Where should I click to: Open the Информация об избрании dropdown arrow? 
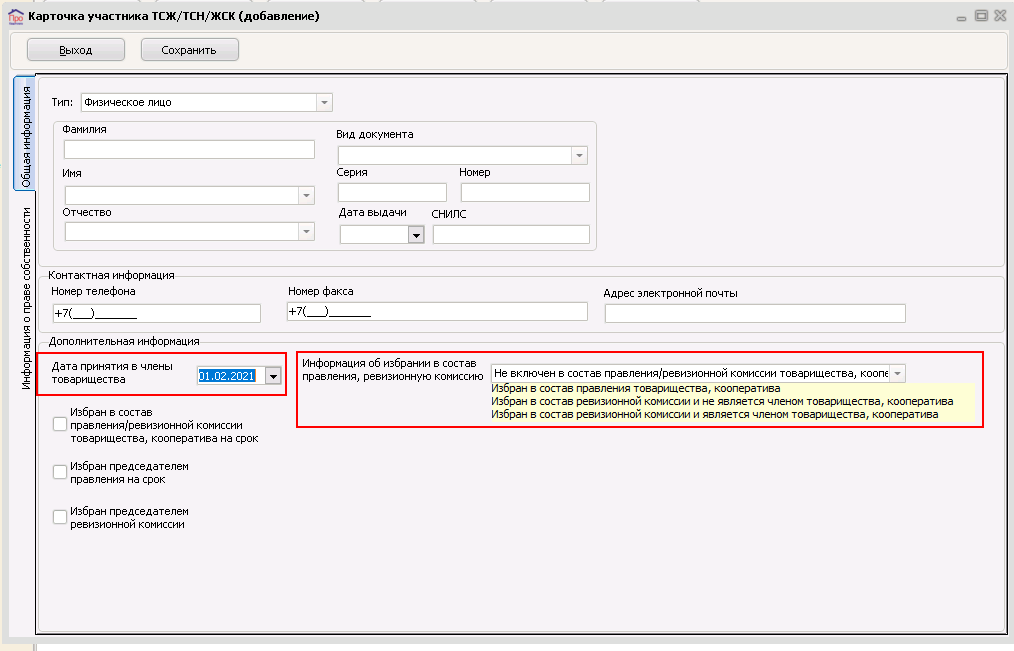pos(897,373)
